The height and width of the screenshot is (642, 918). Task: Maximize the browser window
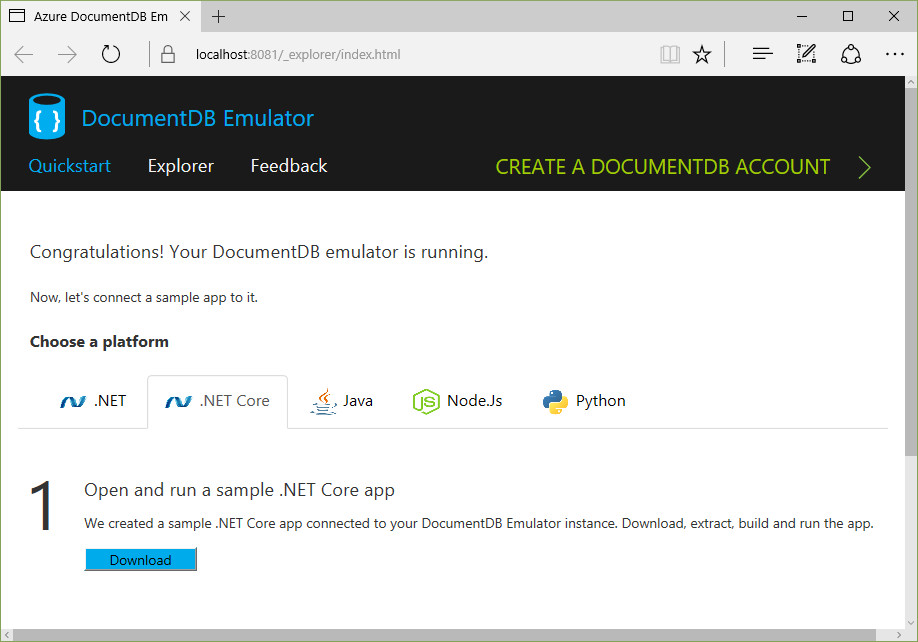[848, 16]
